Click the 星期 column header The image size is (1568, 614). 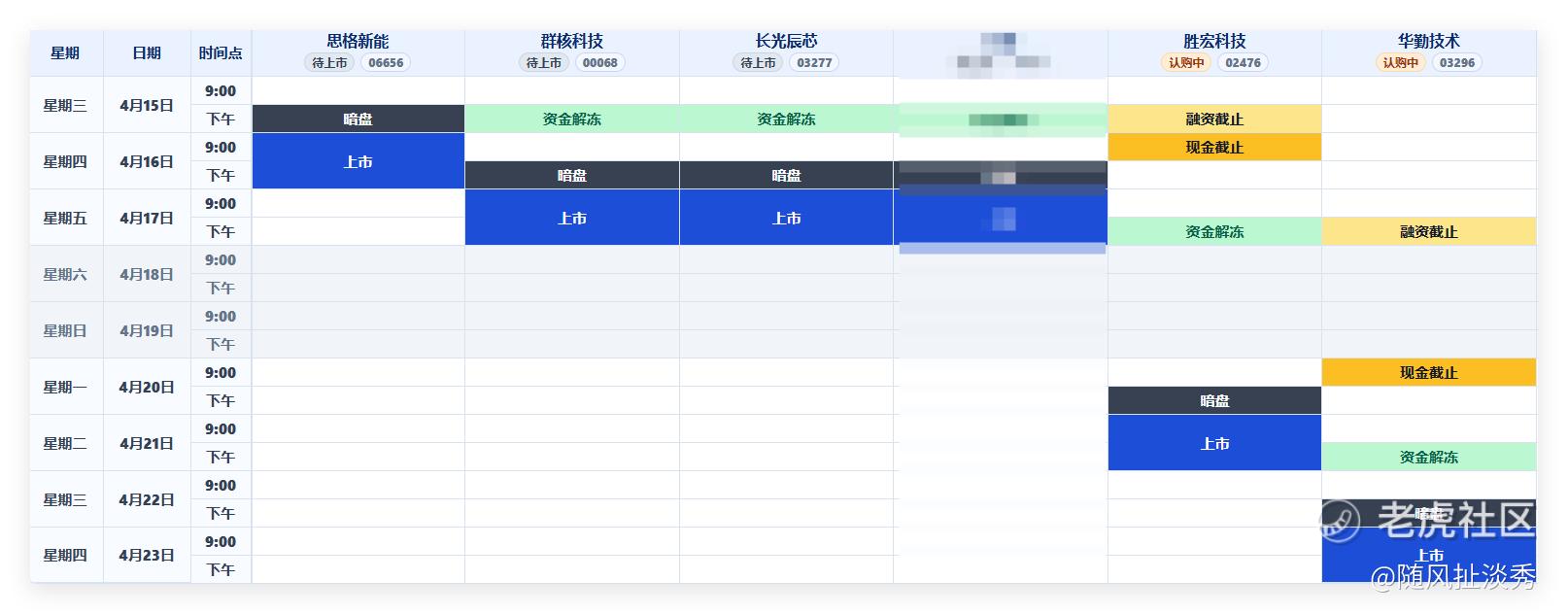point(66,53)
